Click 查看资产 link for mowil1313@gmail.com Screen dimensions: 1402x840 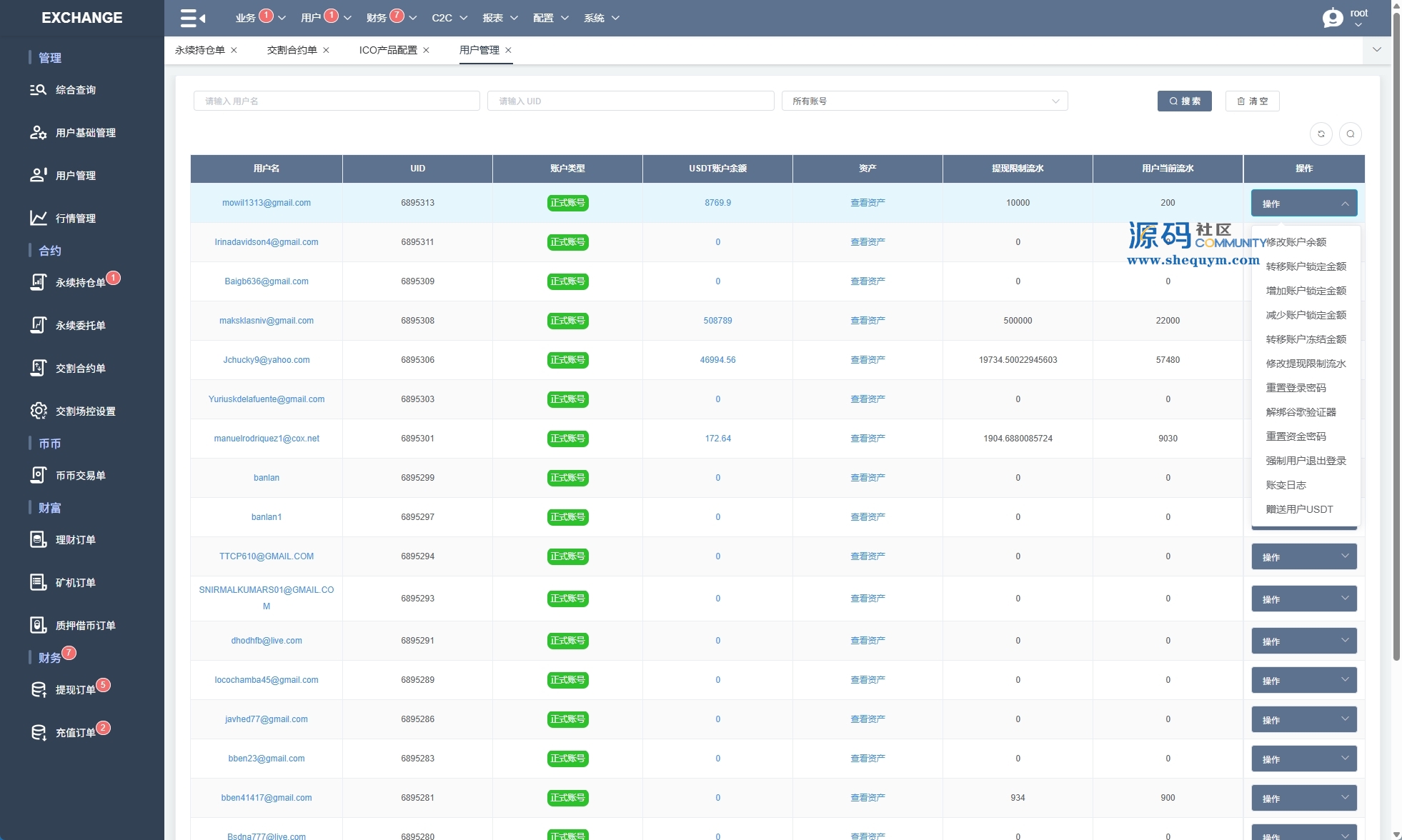point(867,203)
